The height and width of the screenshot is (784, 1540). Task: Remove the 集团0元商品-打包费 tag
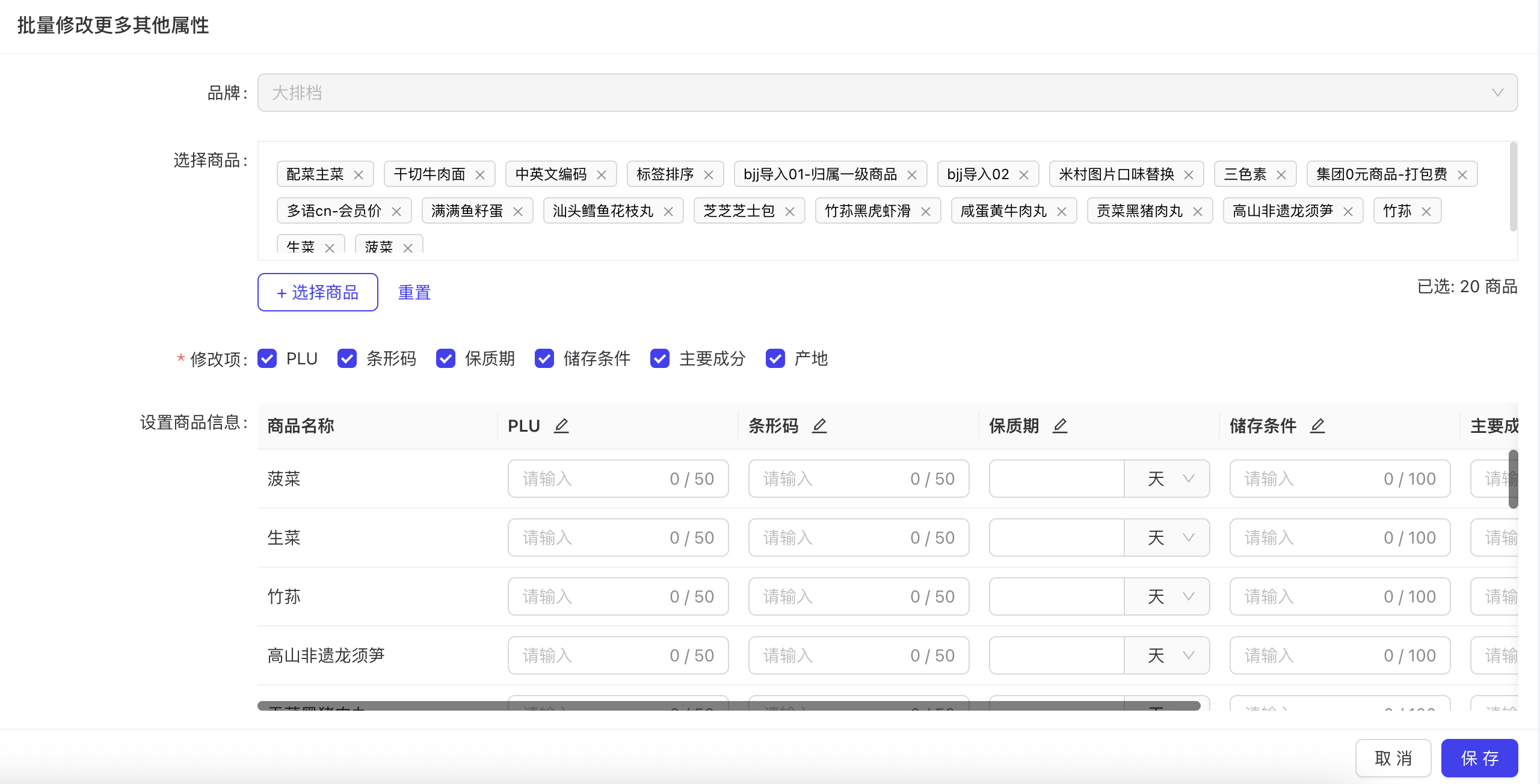pyautogui.click(x=1462, y=175)
